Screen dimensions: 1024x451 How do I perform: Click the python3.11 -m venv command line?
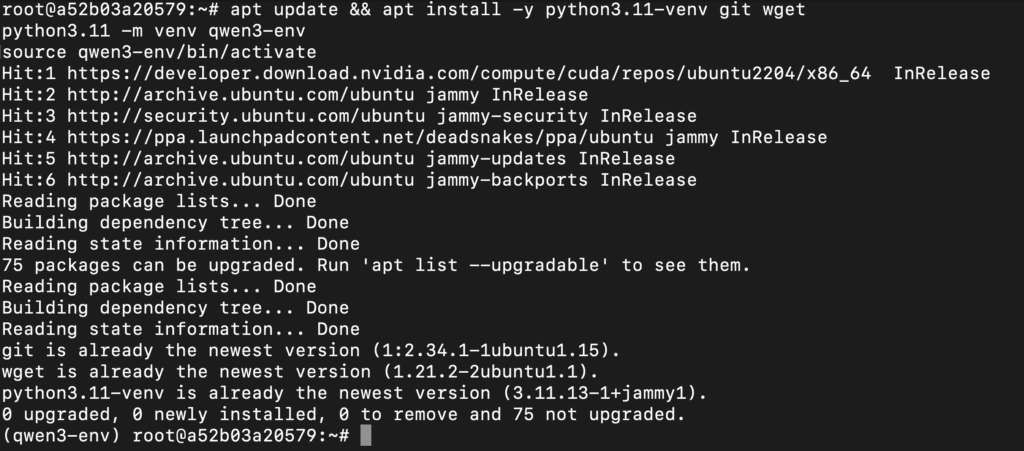tap(153, 31)
